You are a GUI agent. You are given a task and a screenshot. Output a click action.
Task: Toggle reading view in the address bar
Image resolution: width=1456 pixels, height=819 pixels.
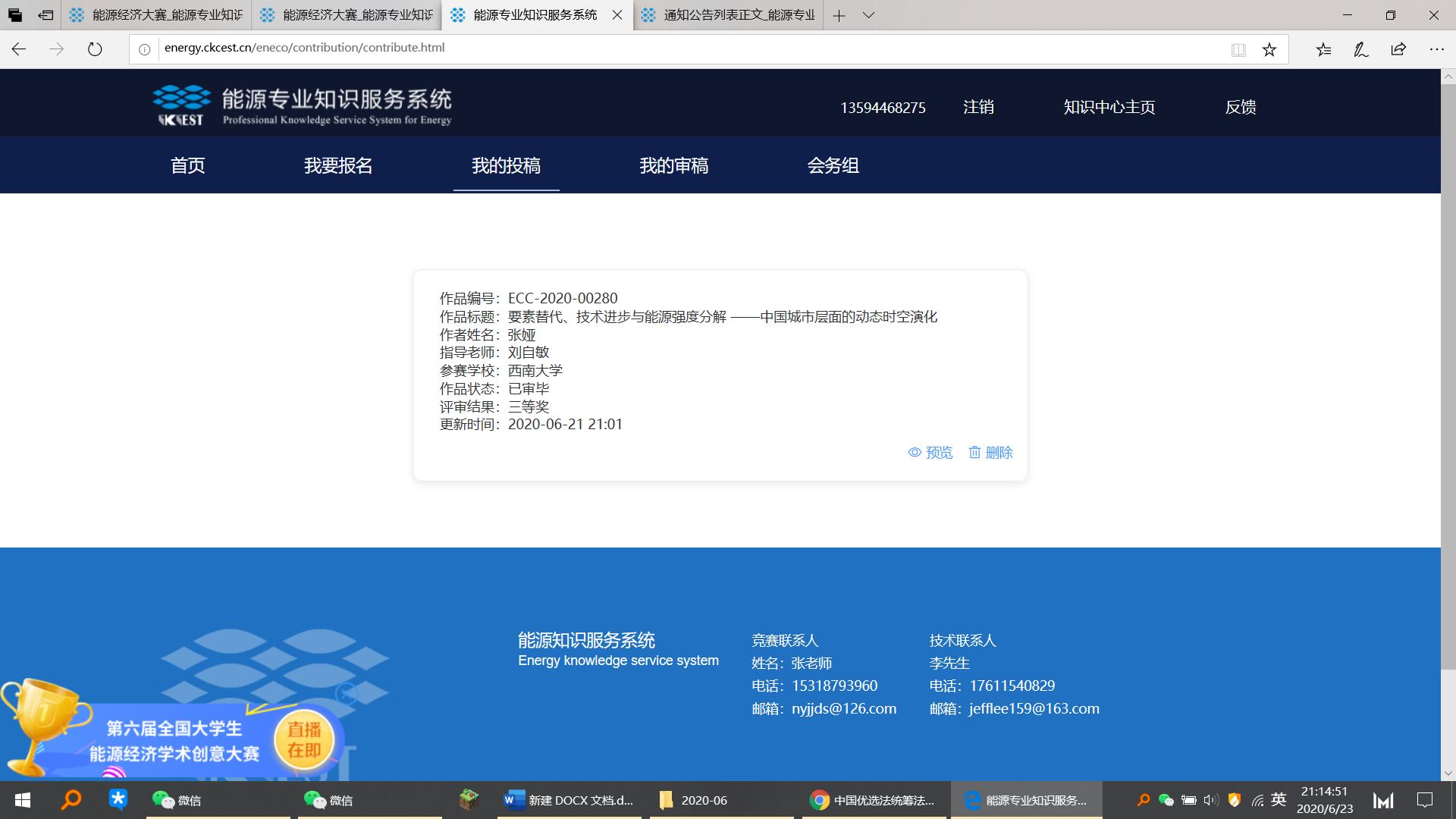pos(1238,49)
